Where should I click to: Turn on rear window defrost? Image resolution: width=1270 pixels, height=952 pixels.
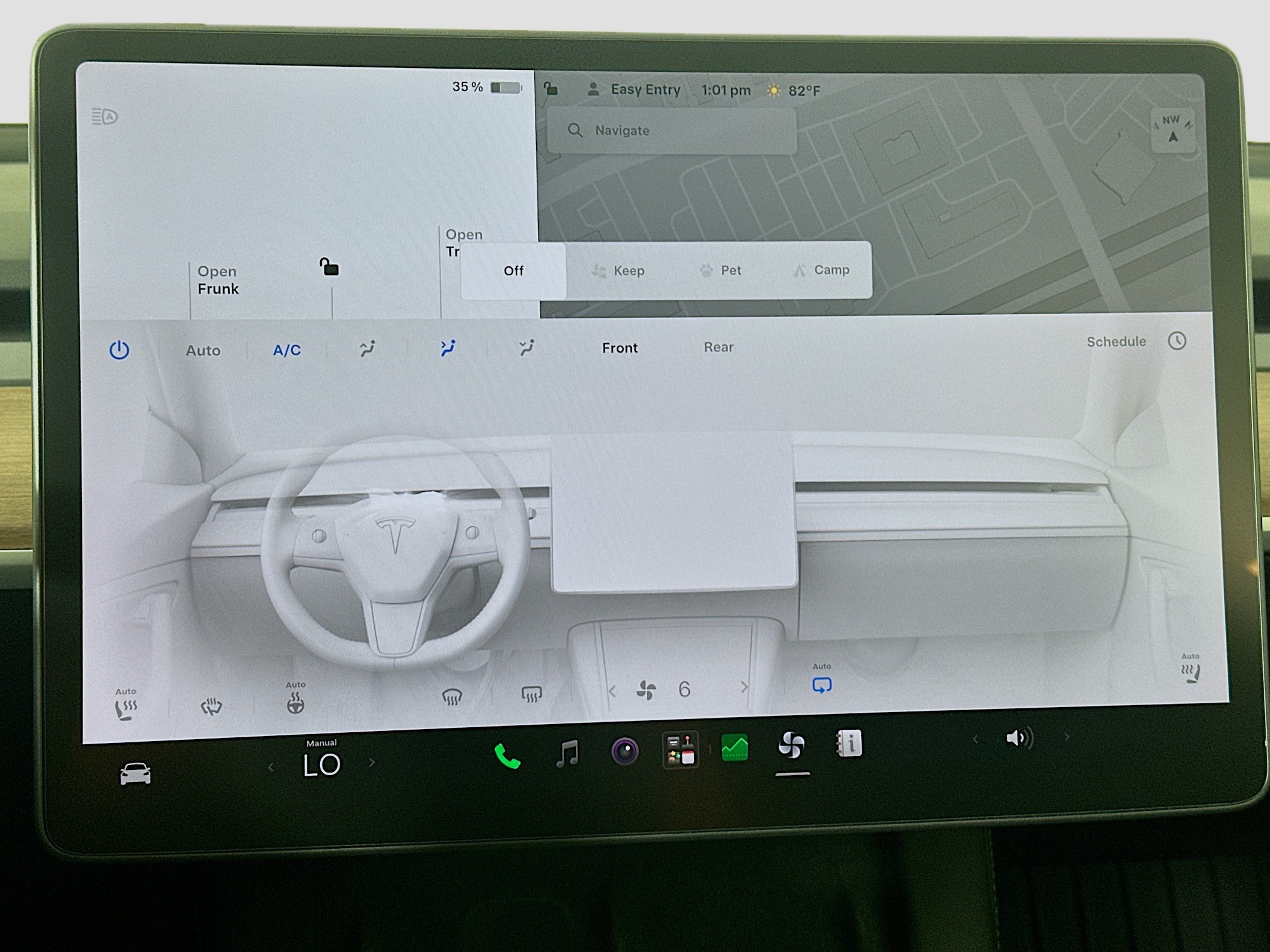point(531,694)
